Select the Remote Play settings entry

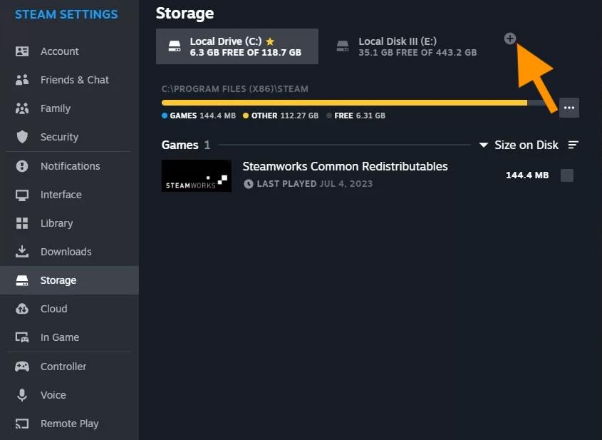[69, 424]
